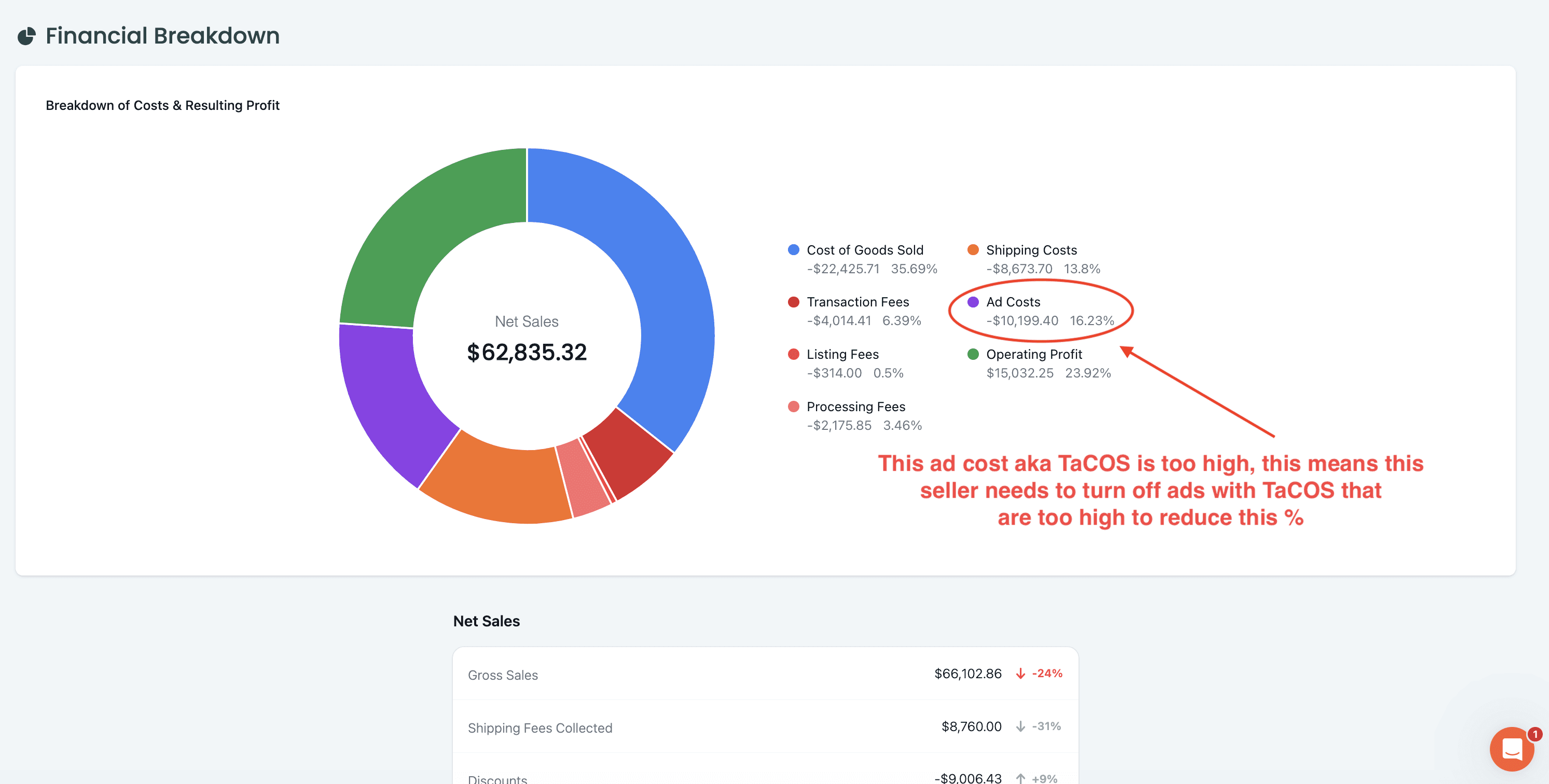
Task: Click the 16.23% ad costs percentage
Action: coord(1092,320)
